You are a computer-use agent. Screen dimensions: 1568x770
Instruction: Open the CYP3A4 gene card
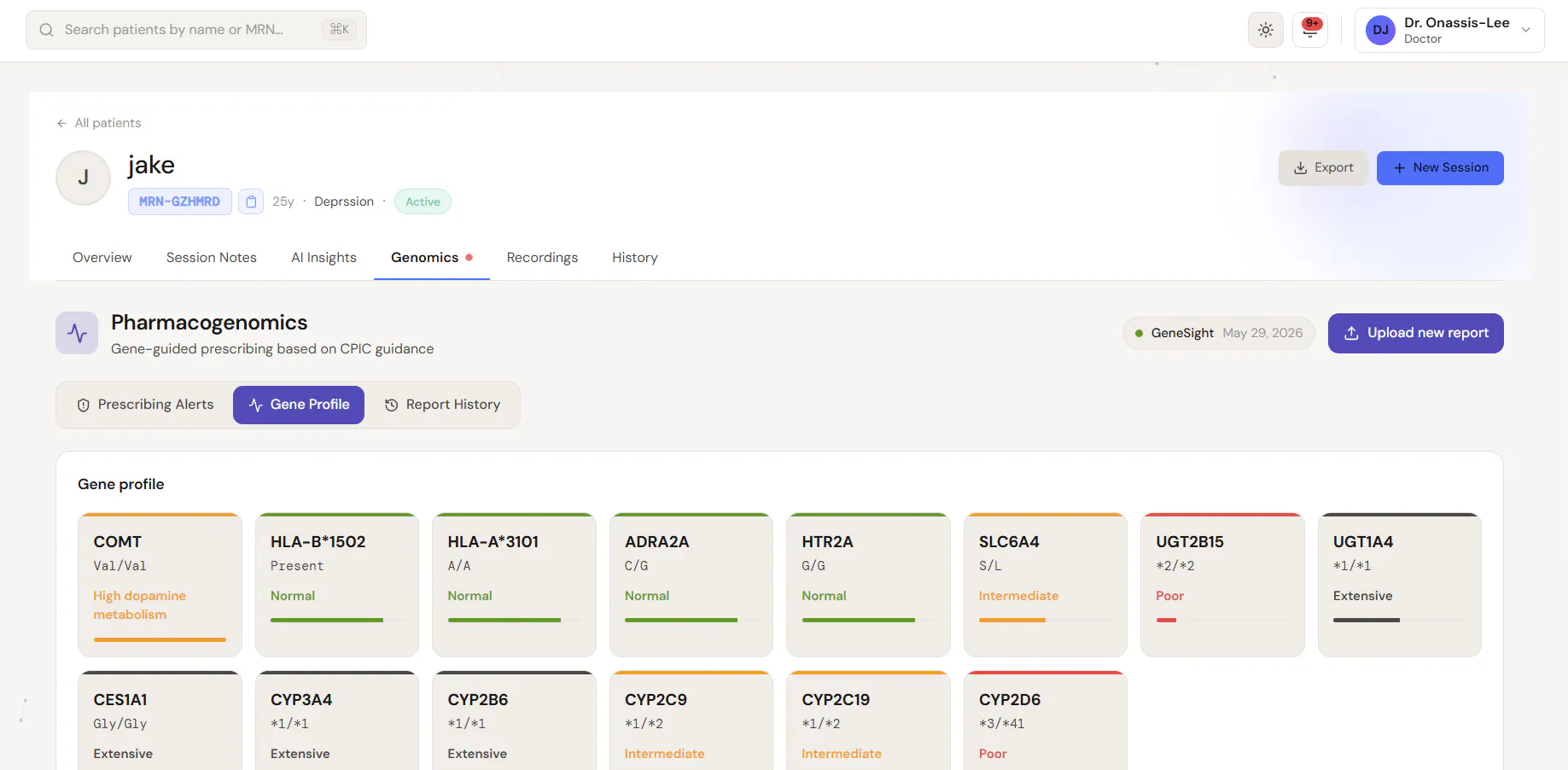coord(337,720)
